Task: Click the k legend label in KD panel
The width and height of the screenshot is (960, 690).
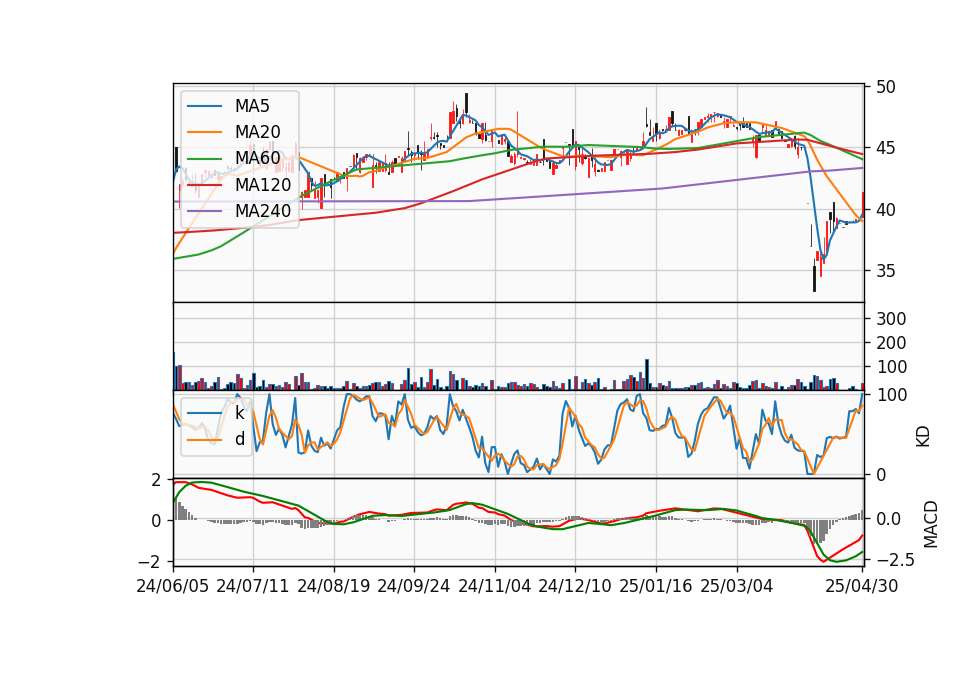Action: click(x=239, y=413)
